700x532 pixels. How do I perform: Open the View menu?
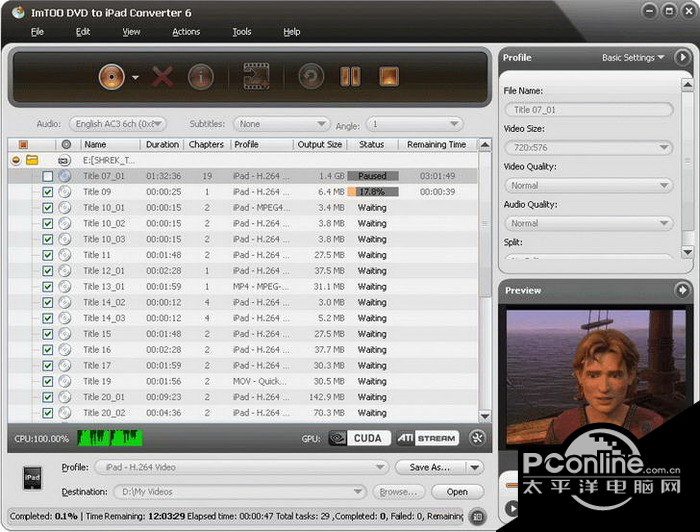[131, 32]
